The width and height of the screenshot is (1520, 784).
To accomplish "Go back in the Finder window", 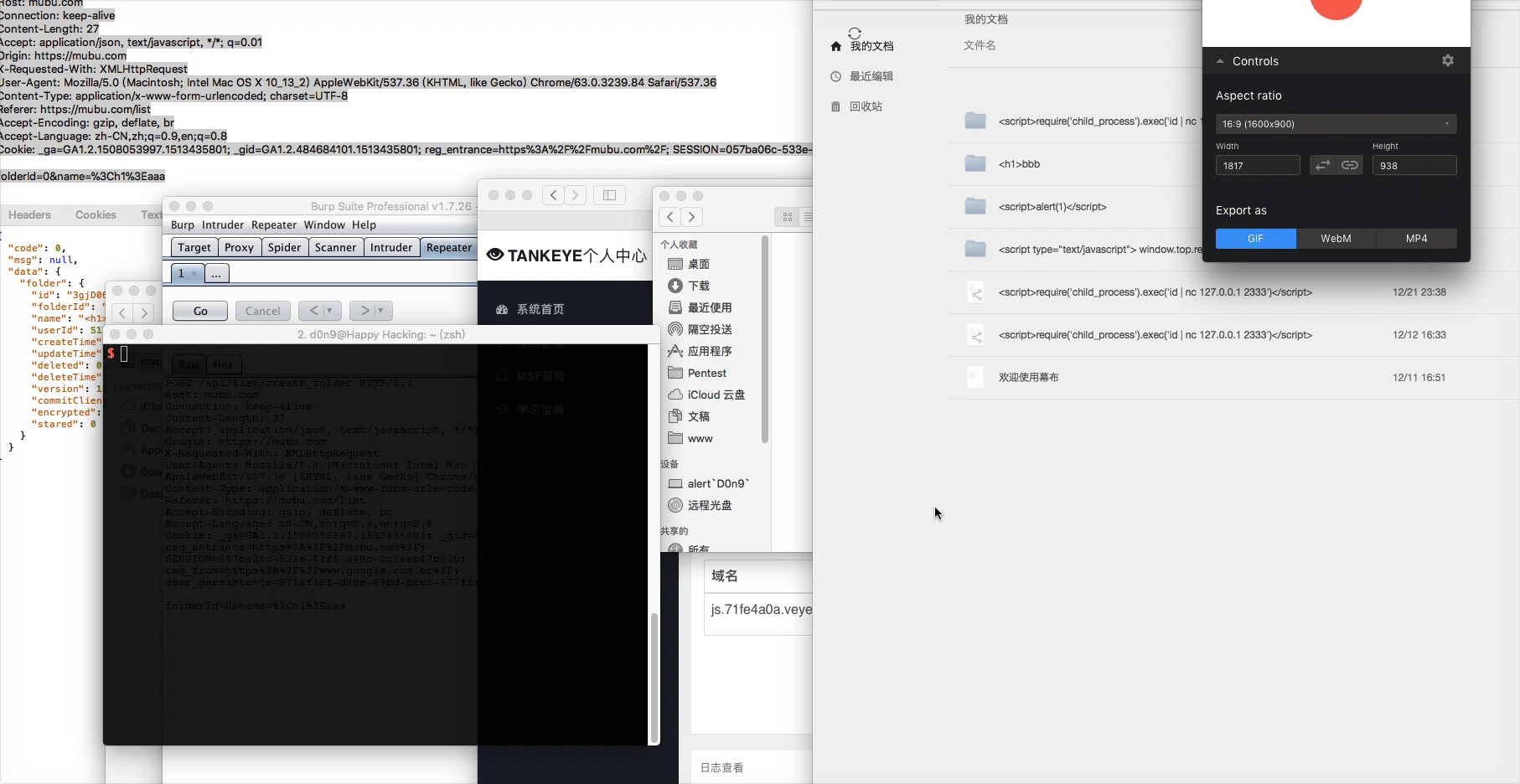I will click(670, 217).
